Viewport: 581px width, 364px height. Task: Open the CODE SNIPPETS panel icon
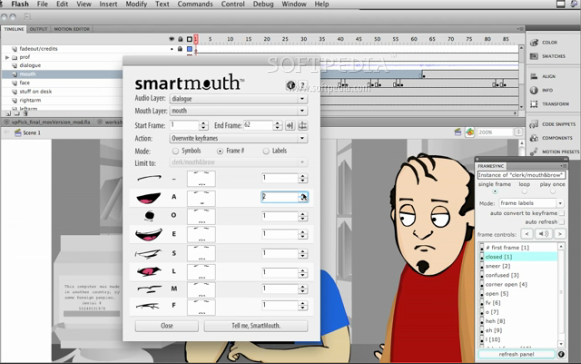[534, 124]
